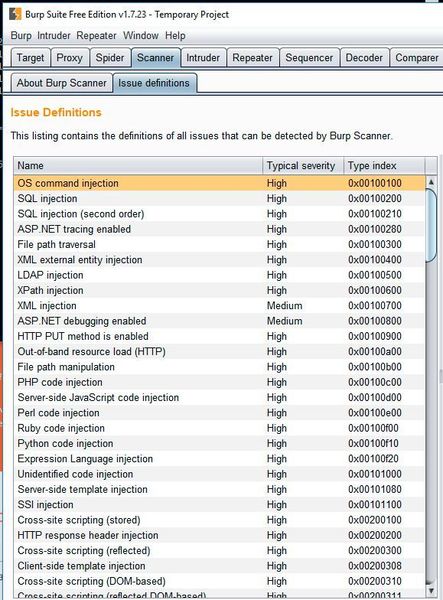Click Medium severity of XML injection
The height and width of the screenshot is (600, 443).
click(x=285, y=306)
